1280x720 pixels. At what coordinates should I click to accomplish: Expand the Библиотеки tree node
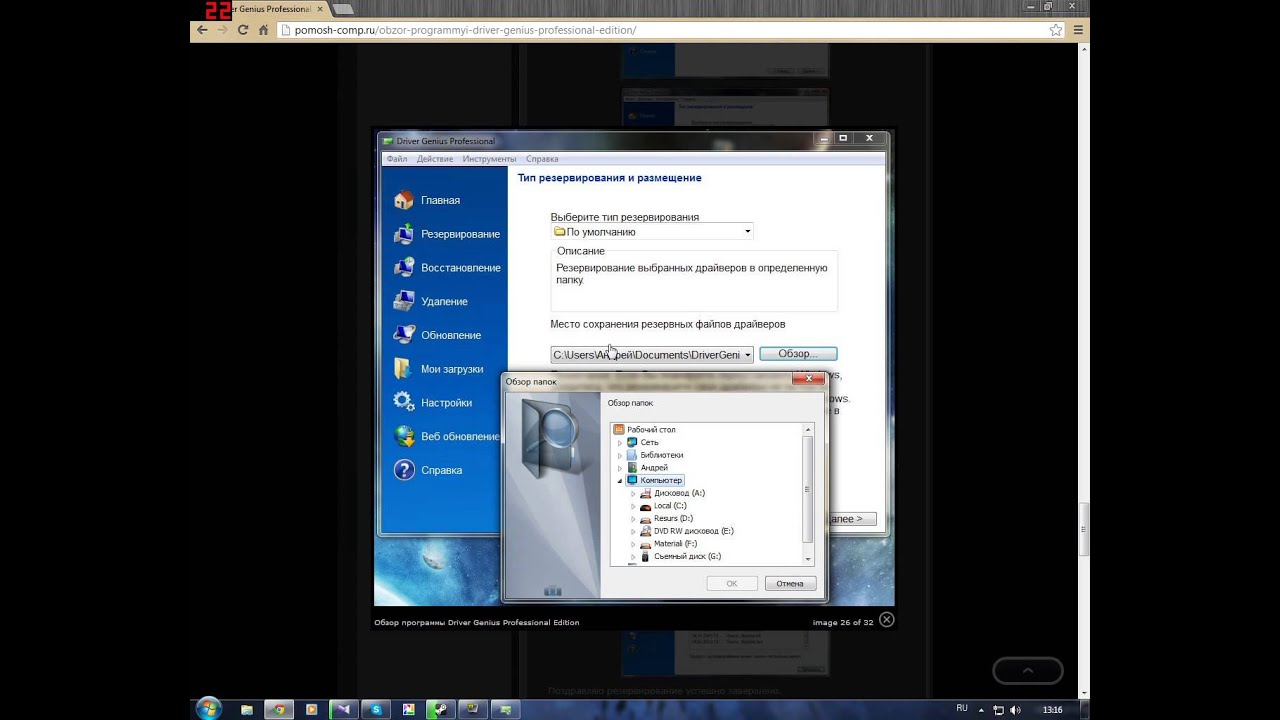(x=620, y=455)
